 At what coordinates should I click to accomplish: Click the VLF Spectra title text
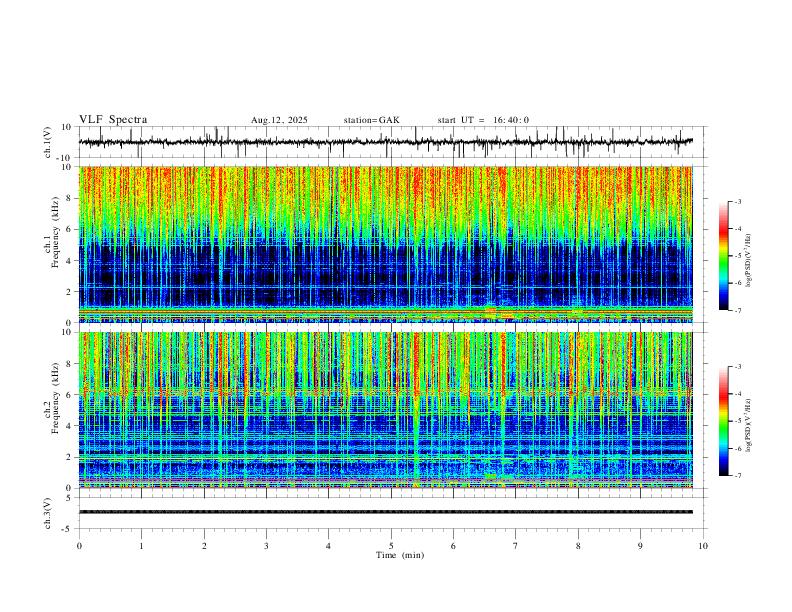(113, 120)
